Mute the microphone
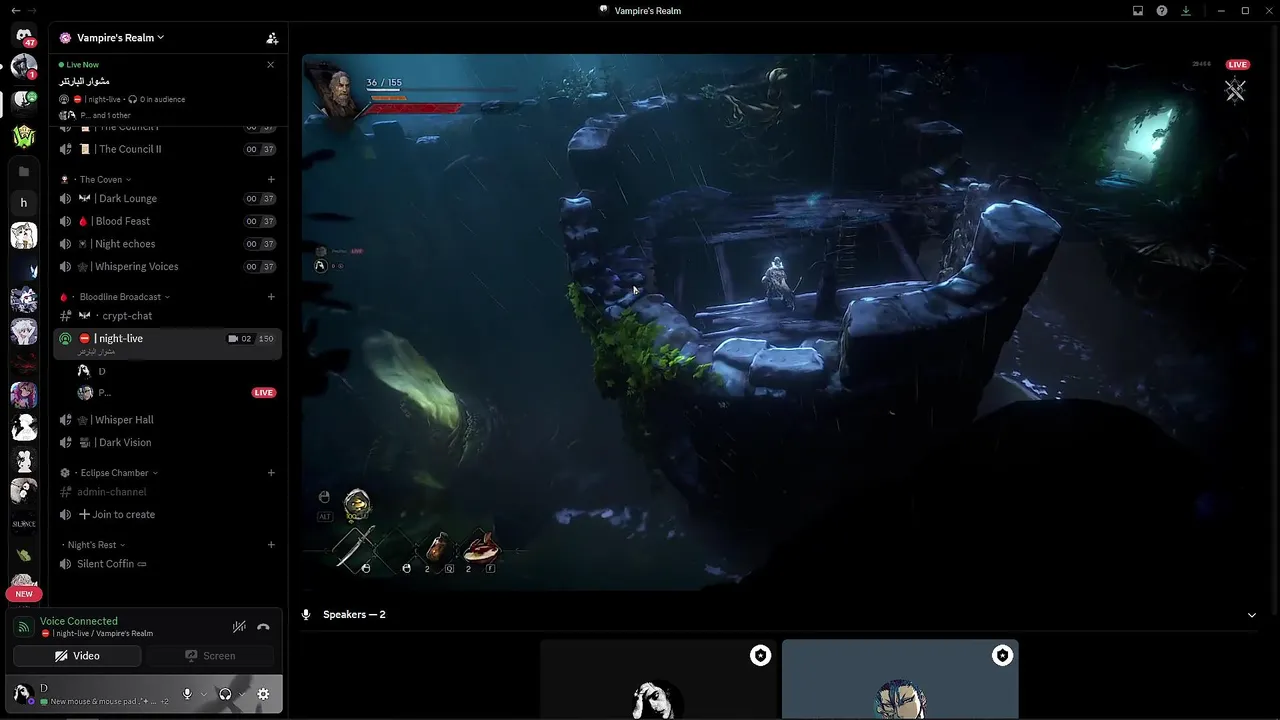This screenshot has width=1280, height=720. point(187,694)
